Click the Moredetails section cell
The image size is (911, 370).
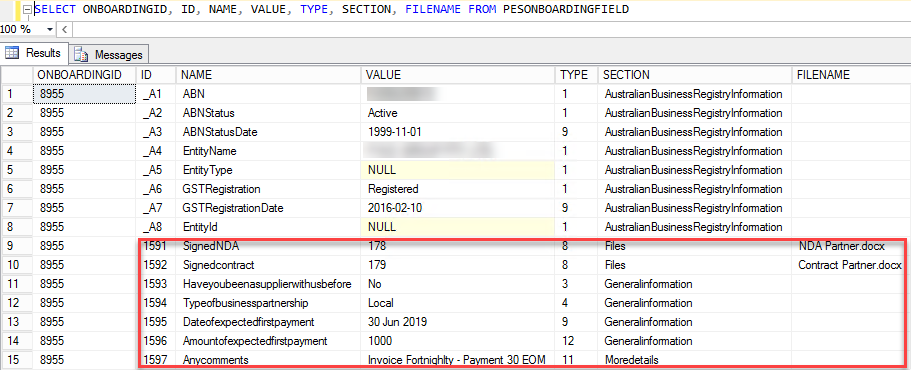(x=695, y=360)
